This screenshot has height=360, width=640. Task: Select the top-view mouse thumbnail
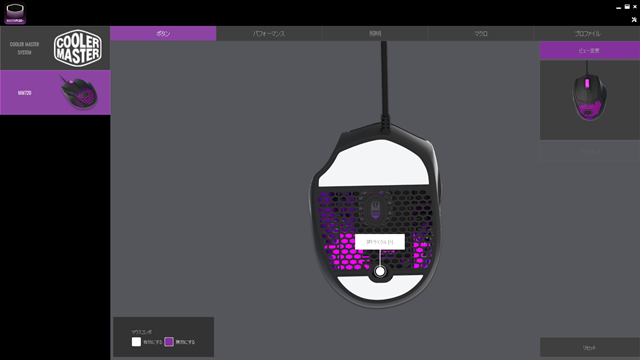point(589,100)
